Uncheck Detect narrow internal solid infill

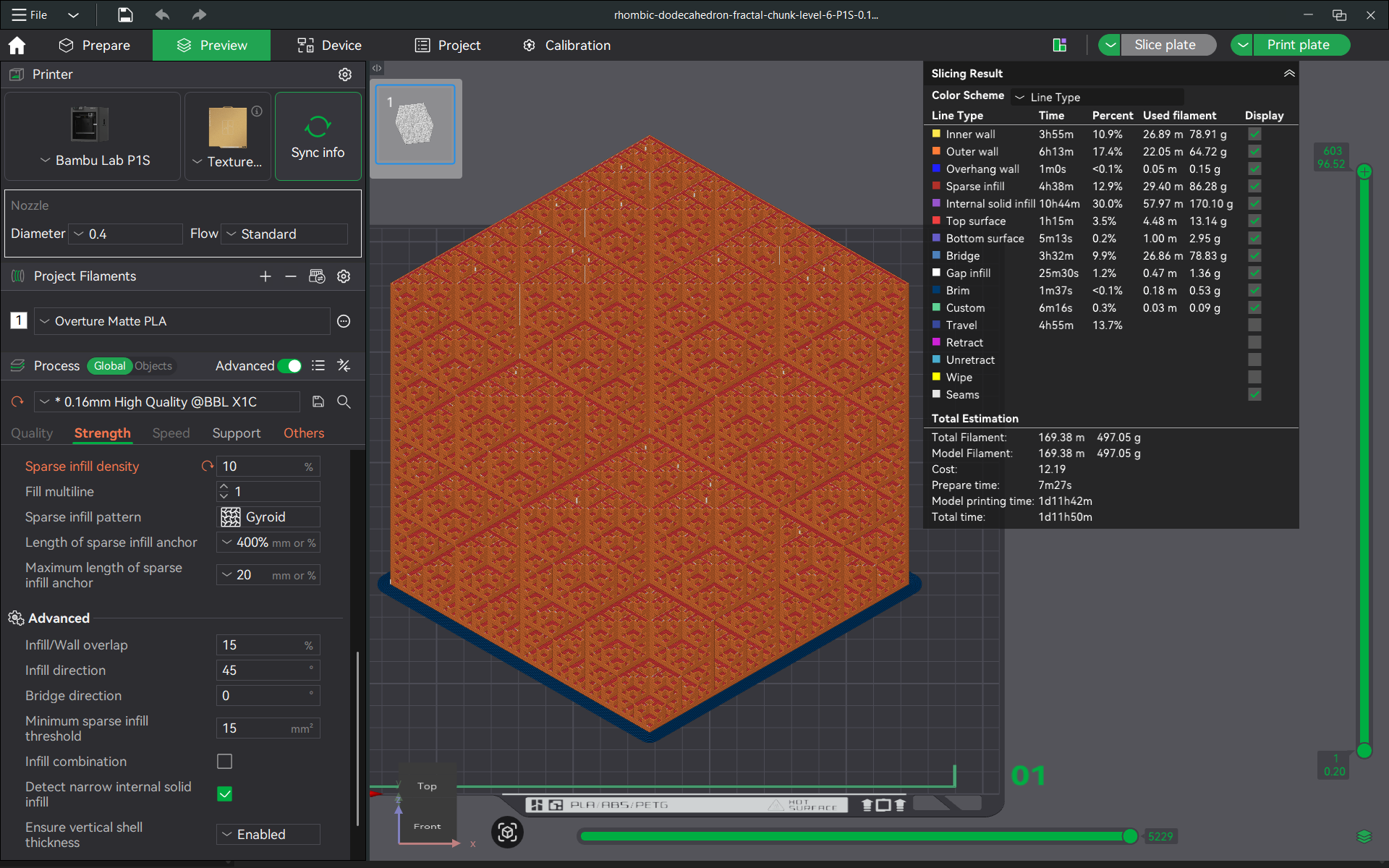225,794
